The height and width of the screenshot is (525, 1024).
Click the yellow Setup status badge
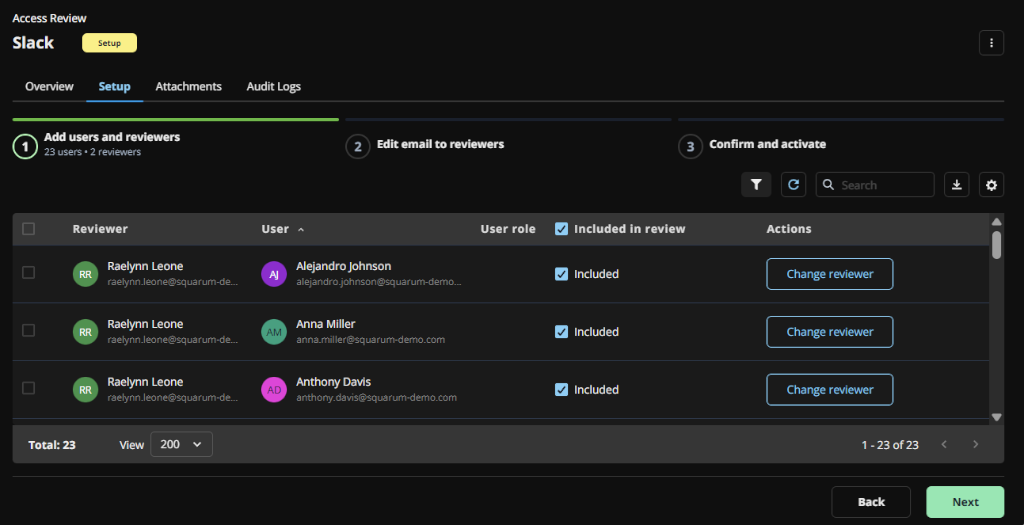pyautogui.click(x=109, y=43)
